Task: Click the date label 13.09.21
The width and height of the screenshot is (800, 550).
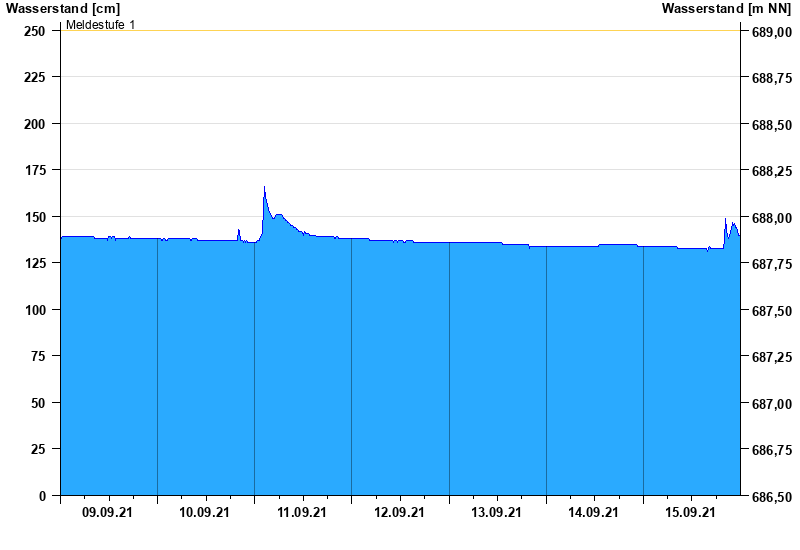Action: point(496,512)
